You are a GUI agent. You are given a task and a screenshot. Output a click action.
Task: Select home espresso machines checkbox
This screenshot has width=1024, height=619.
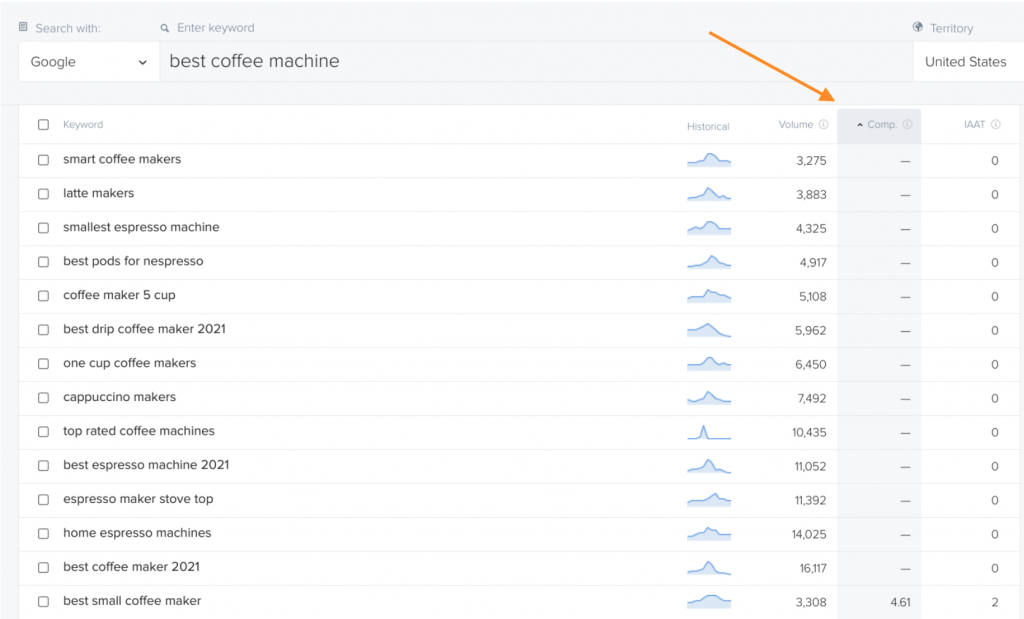(x=43, y=533)
